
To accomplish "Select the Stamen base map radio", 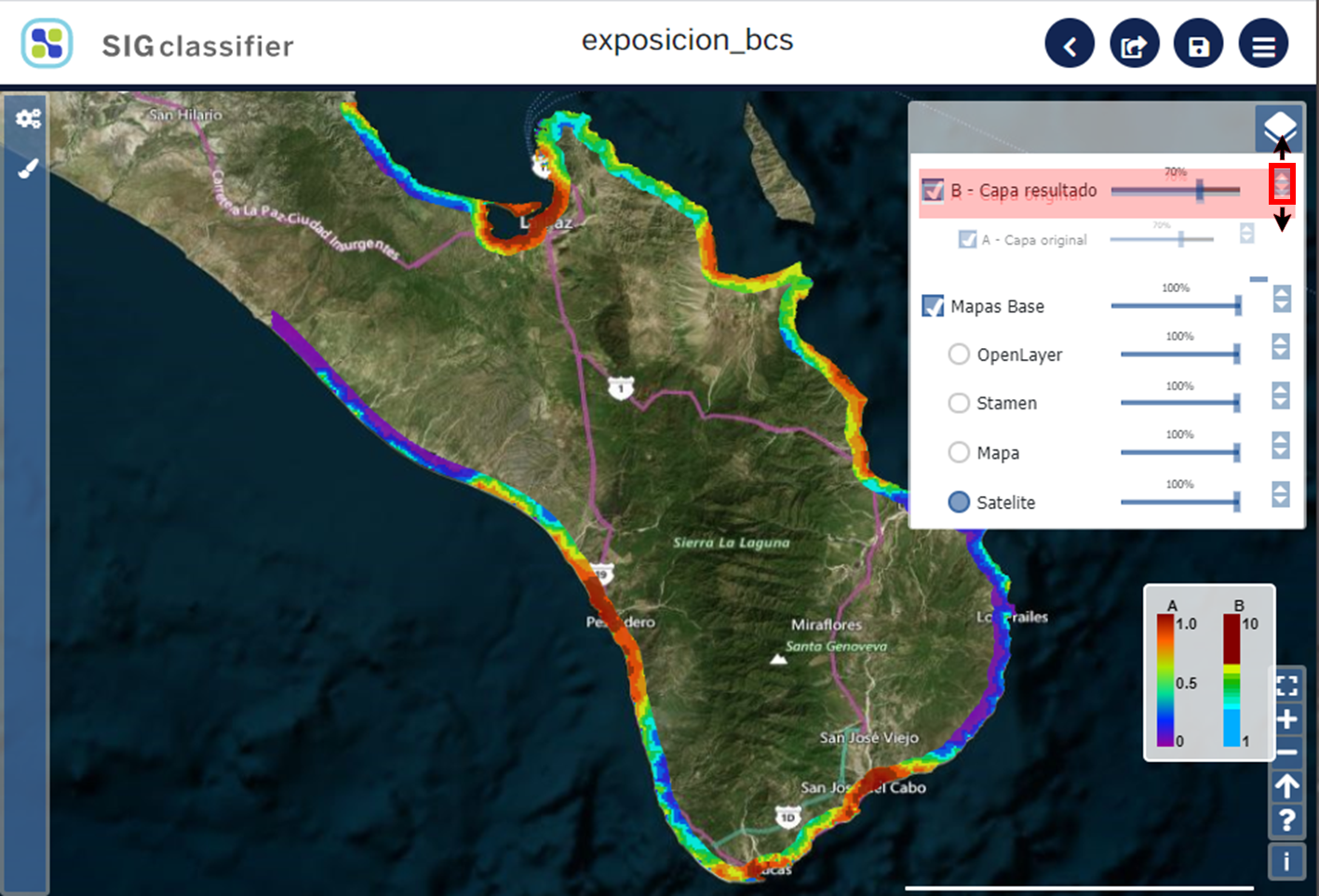I will coord(959,403).
